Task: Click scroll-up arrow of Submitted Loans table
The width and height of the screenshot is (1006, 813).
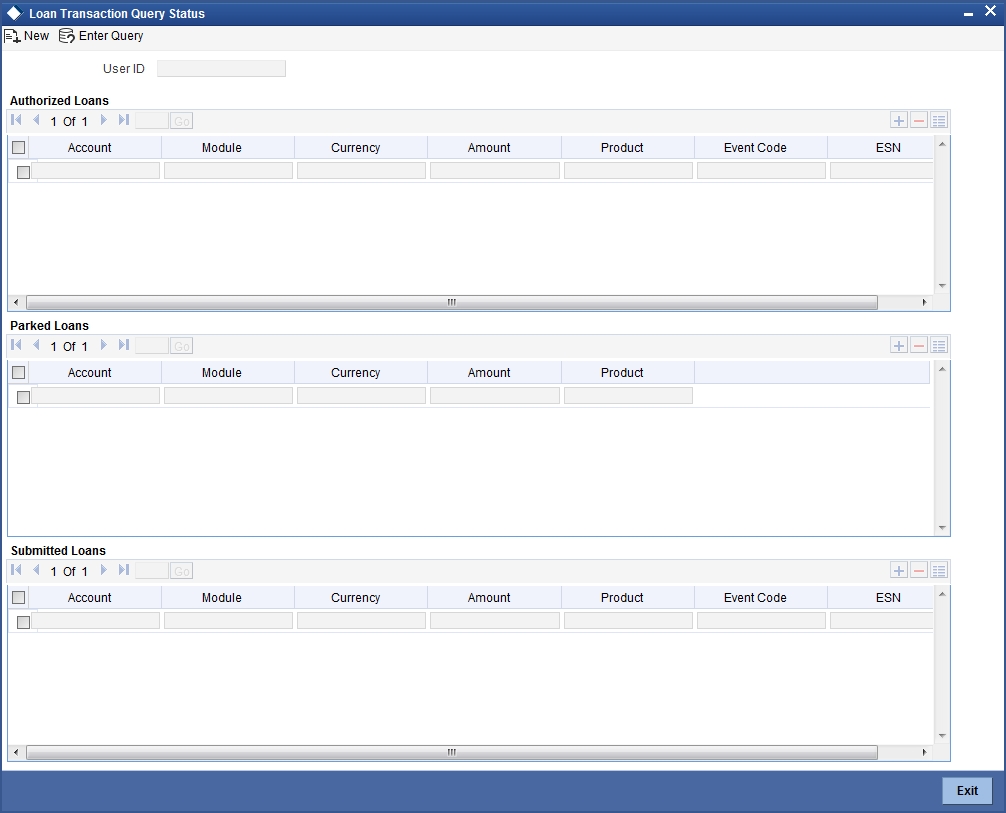Action: [x=942, y=594]
